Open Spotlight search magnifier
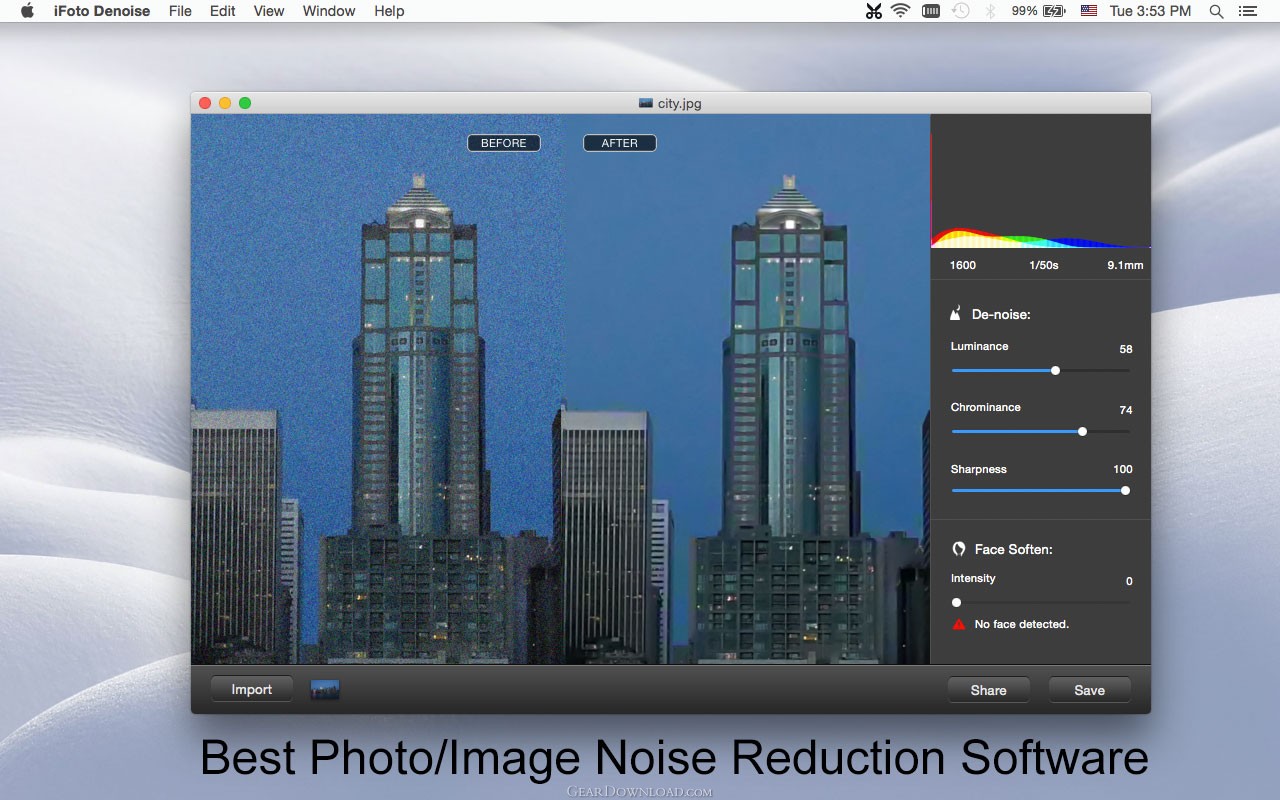 tap(1216, 11)
